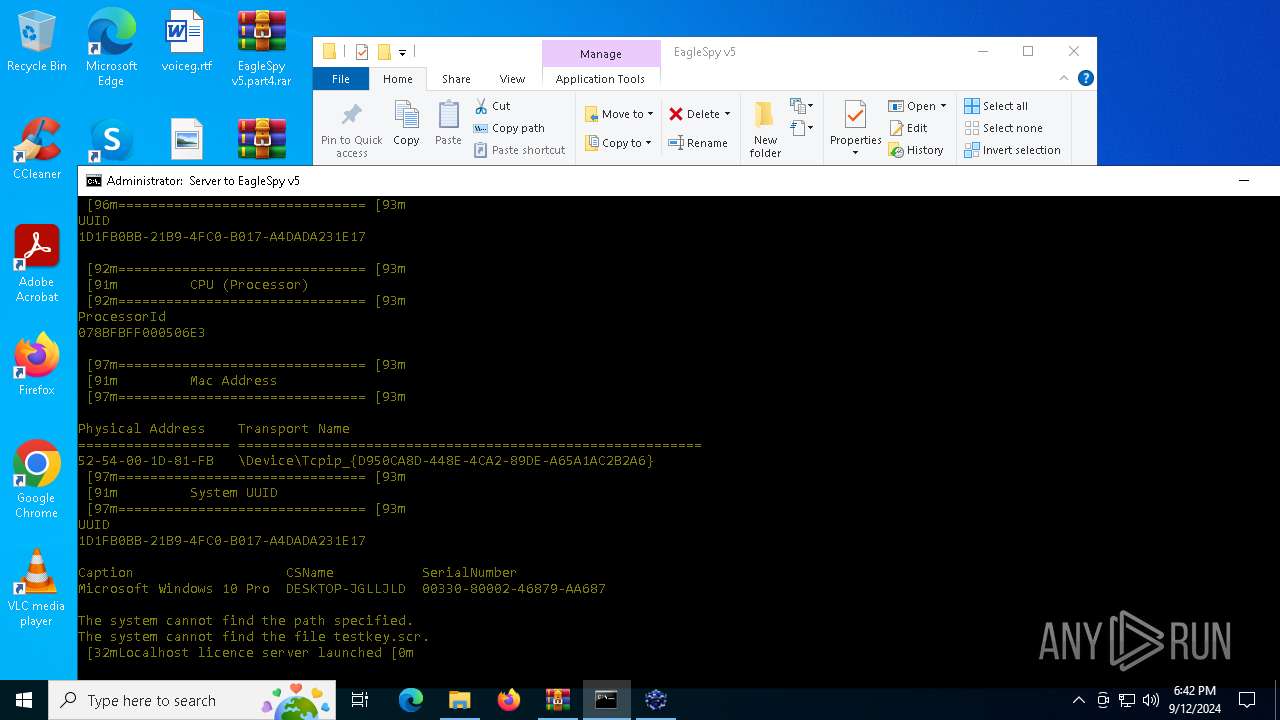This screenshot has width=1280, height=720.
Task: Click MAC address 52-54-00-1D-81-FB text
Action: (x=146, y=461)
